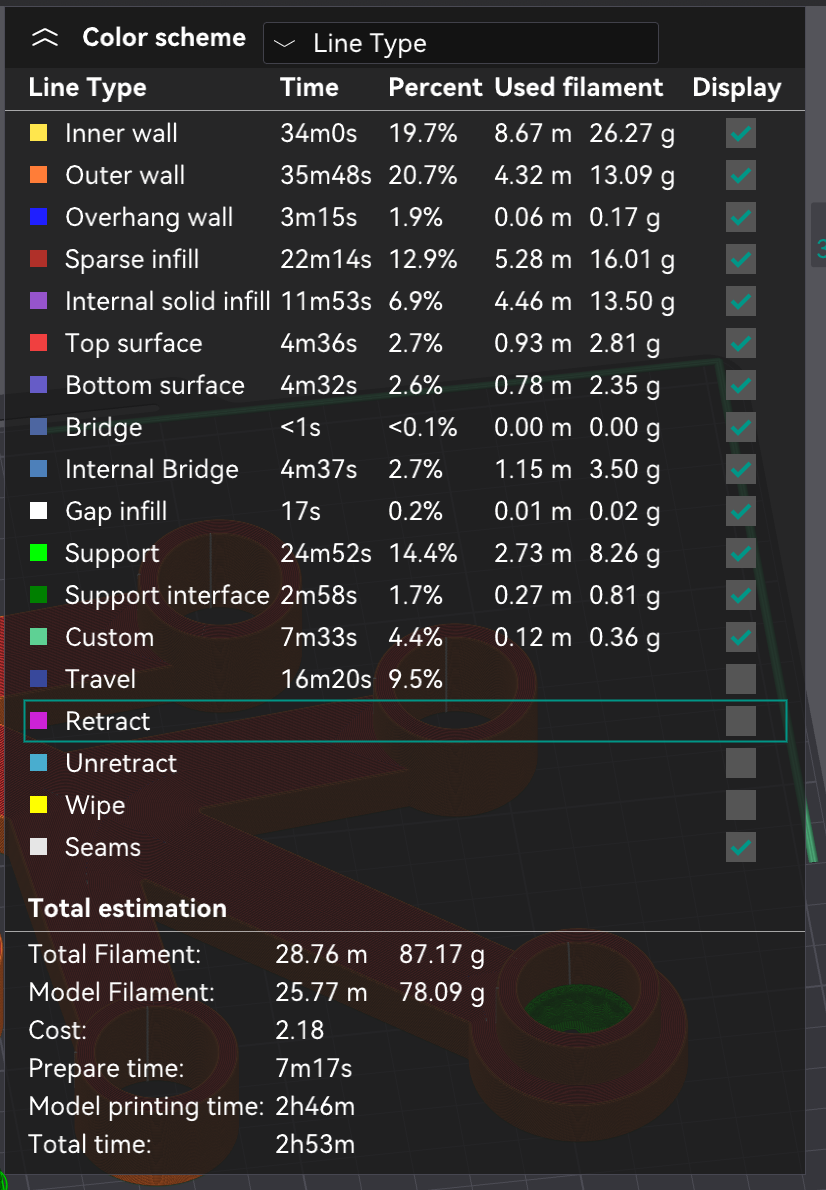
Task: Click the Total estimation heading
Action: pyautogui.click(x=127, y=908)
